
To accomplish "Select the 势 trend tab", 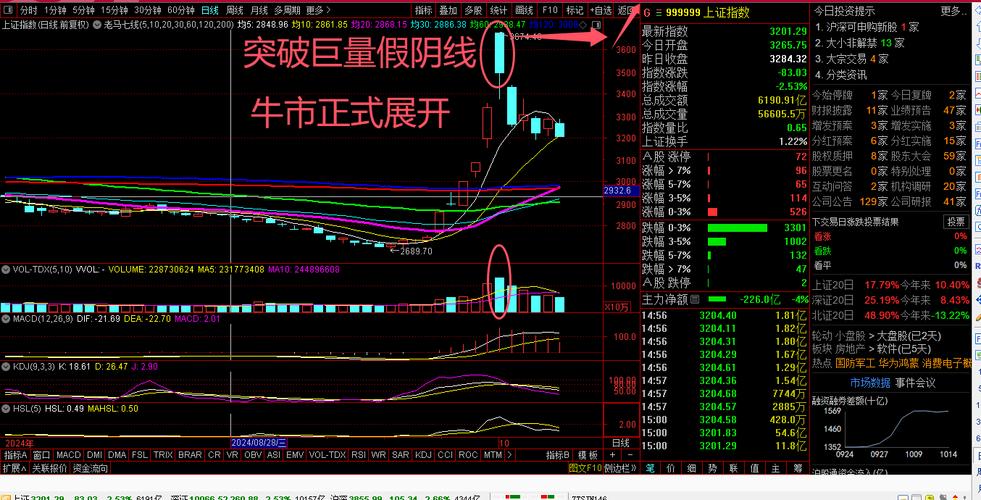I will tap(713, 467).
